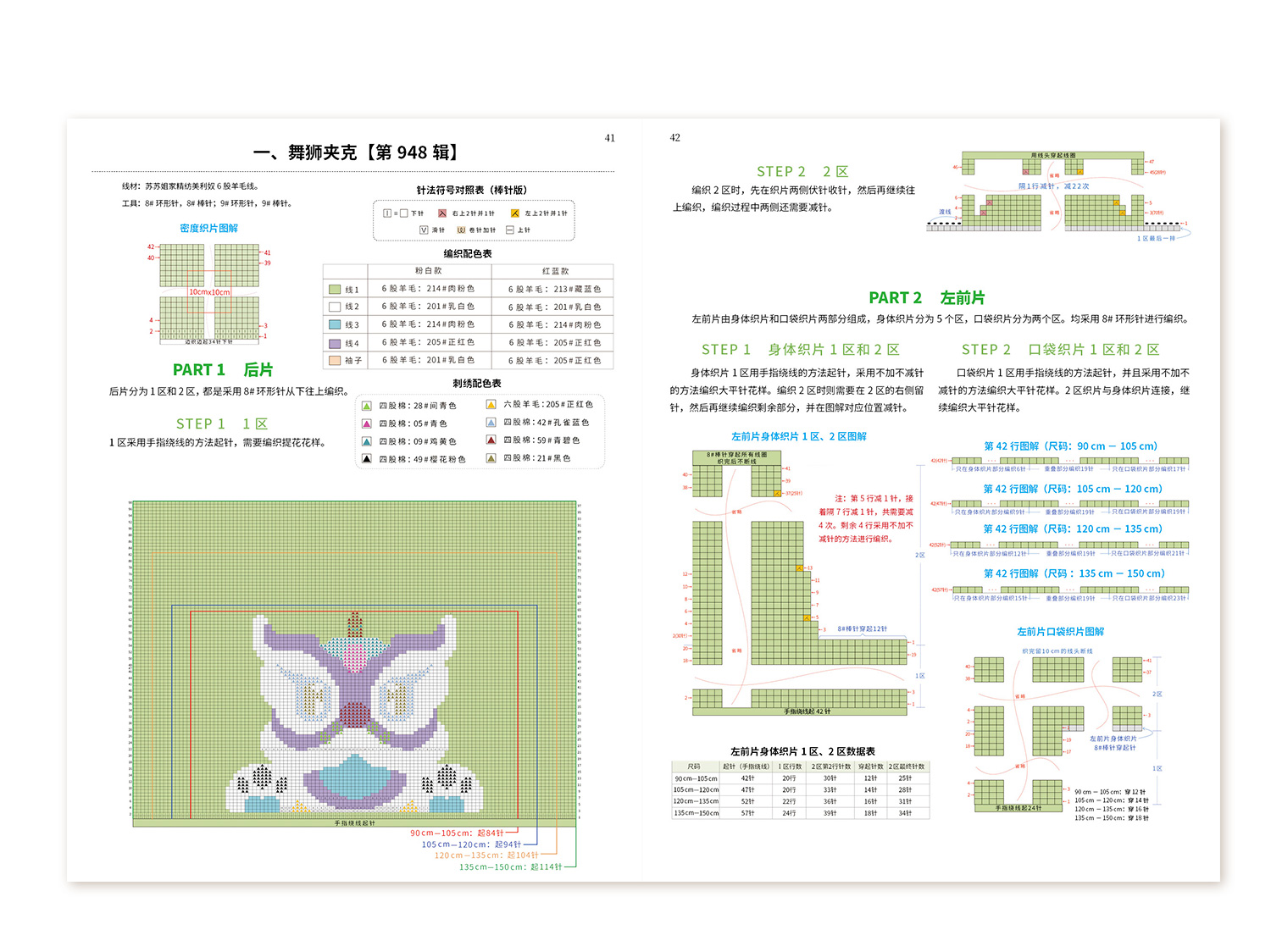This screenshot has height=952, width=1271.
Task: Click page number 41
Action: (610, 138)
